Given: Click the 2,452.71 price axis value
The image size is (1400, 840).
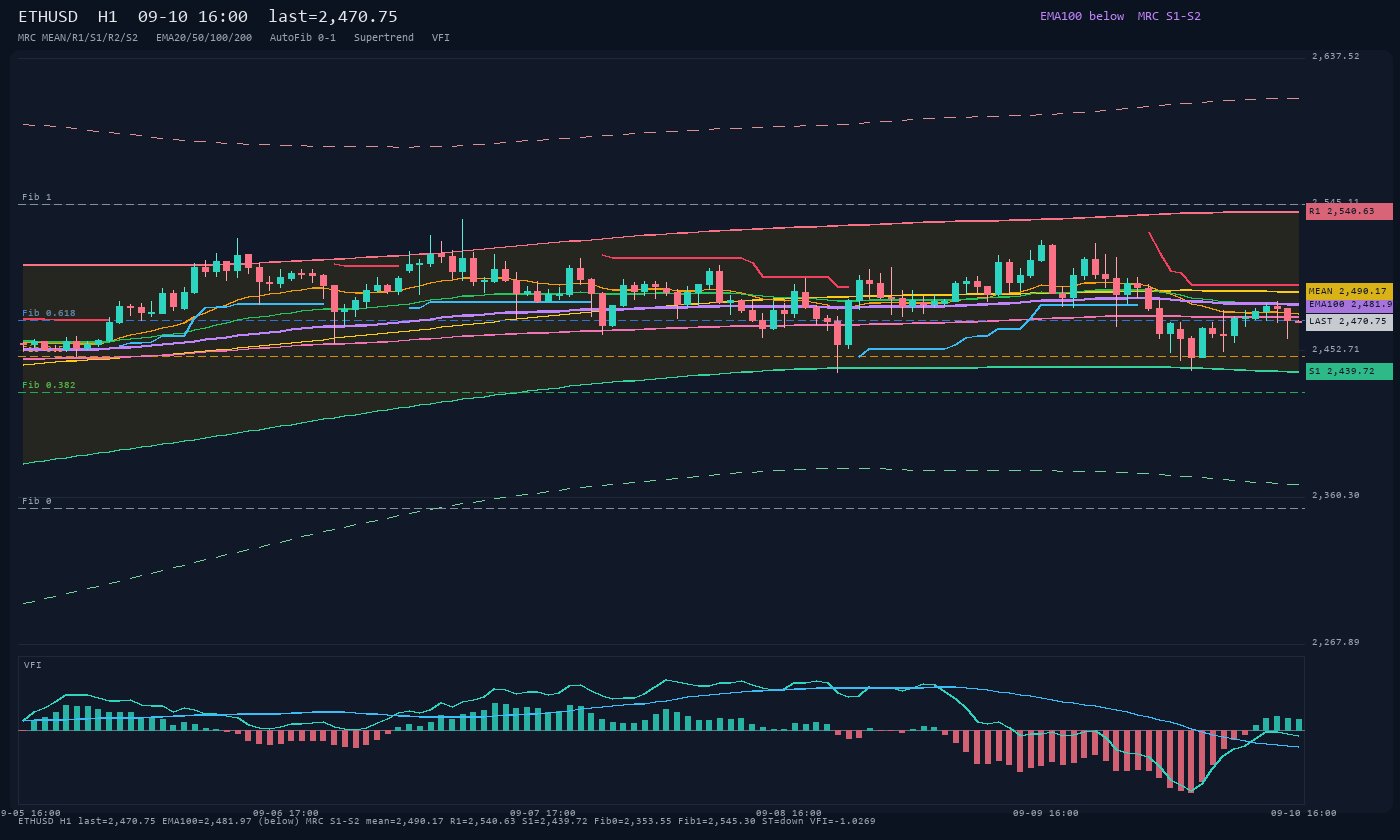Looking at the screenshot, I should (x=1336, y=349).
